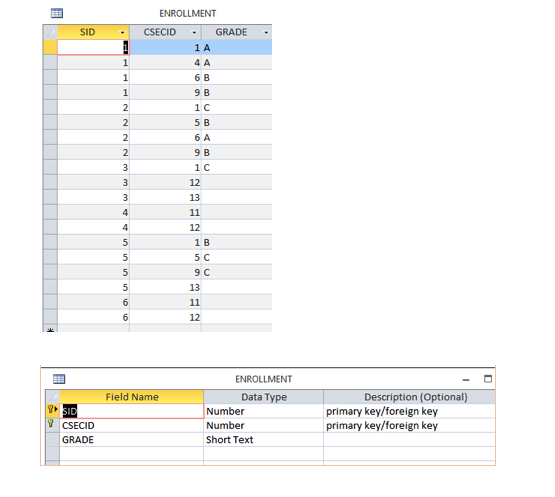Image resolution: width=555 pixels, height=497 pixels.
Task: Click CSECID 5 cell for SID 2
Action: (165, 122)
